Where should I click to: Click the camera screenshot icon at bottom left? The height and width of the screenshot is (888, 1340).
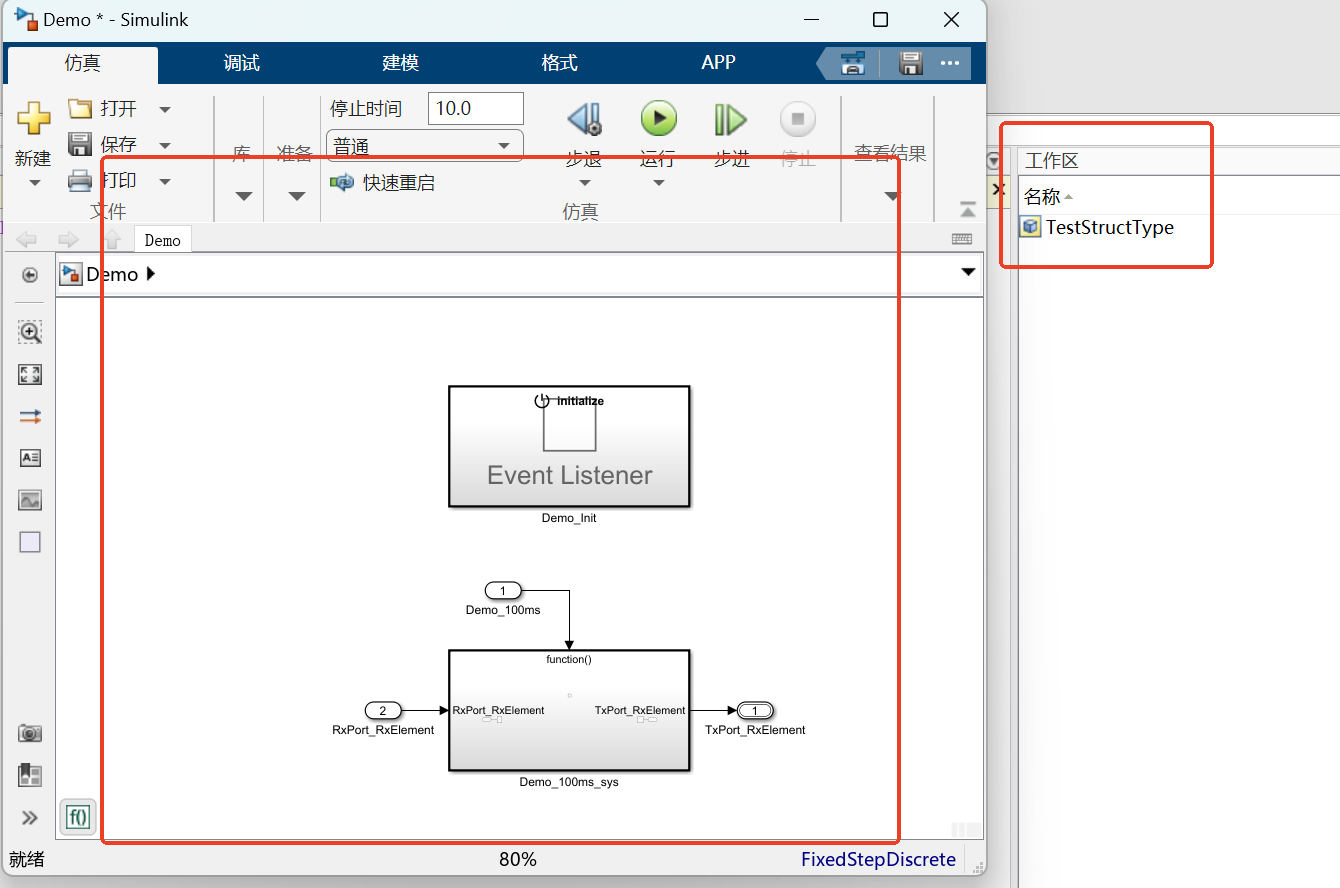30,733
